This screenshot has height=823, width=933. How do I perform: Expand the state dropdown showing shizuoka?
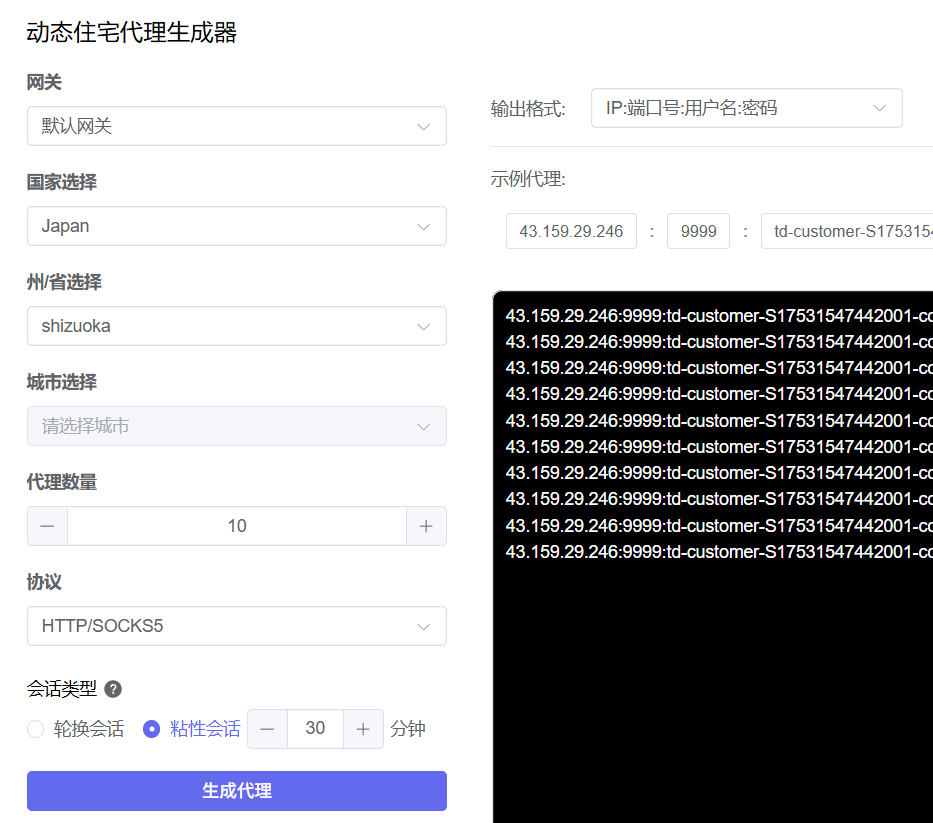coord(236,326)
